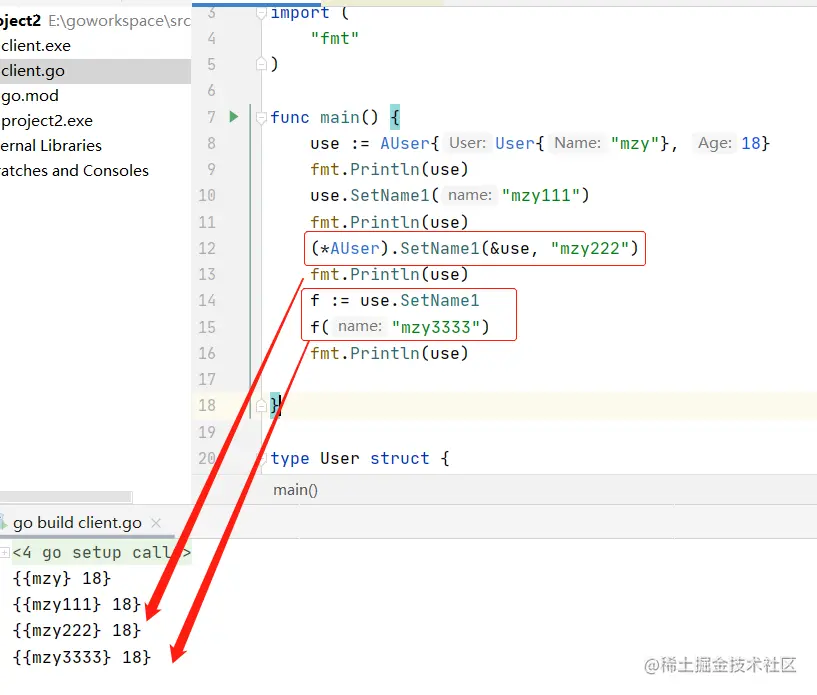Click the project panel horizontal scrollbar
This screenshot has width=817, height=695.
[66, 497]
